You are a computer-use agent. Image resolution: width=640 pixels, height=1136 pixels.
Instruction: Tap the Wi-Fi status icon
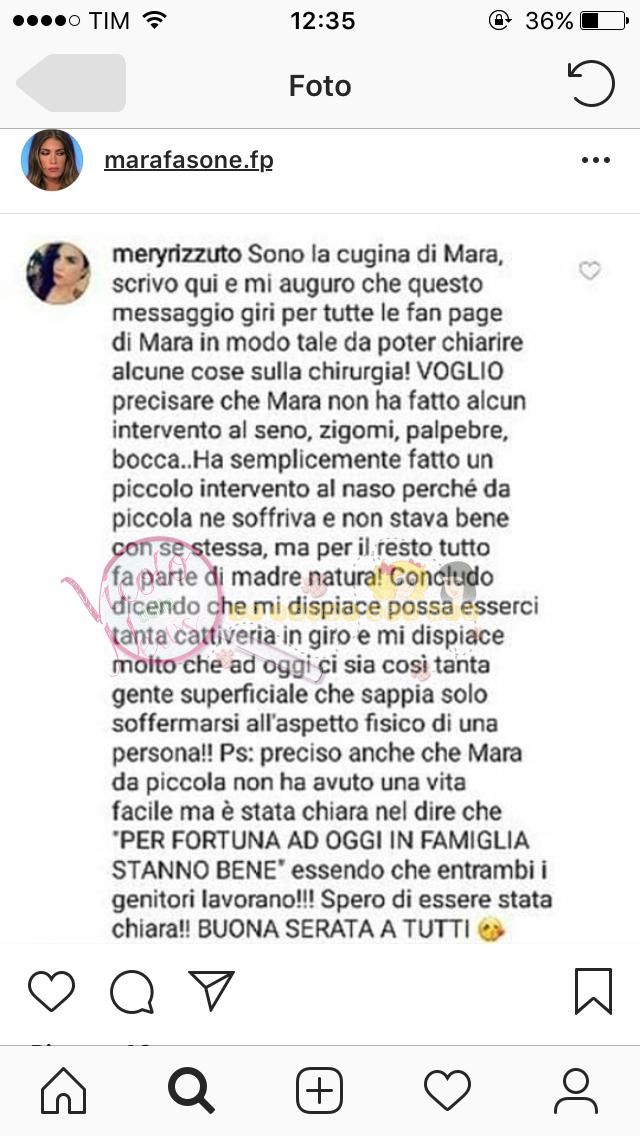(x=154, y=20)
